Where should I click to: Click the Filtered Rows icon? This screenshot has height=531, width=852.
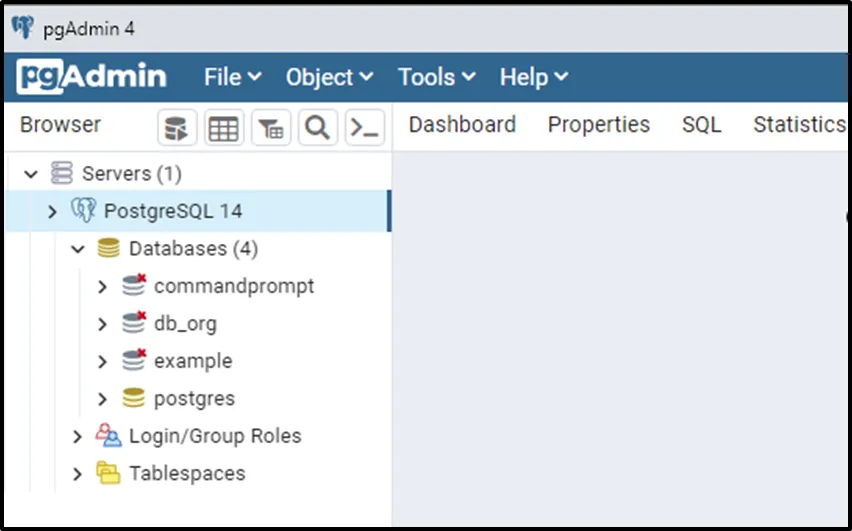coord(270,128)
